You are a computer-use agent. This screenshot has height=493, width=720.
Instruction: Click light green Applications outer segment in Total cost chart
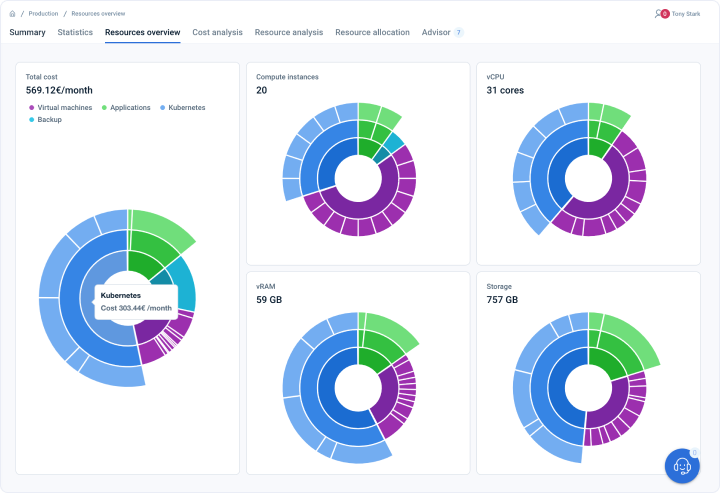pyautogui.click(x=163, y=226)
